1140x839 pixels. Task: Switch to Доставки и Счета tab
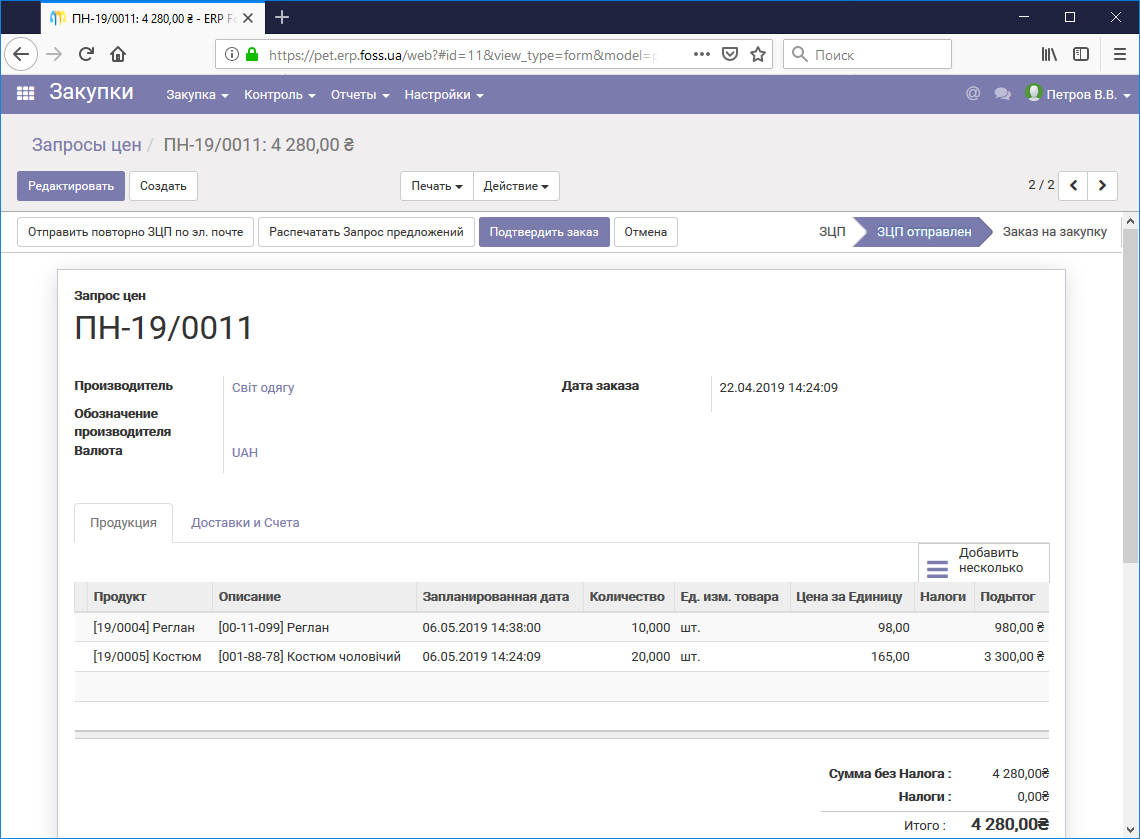(245, 523)
